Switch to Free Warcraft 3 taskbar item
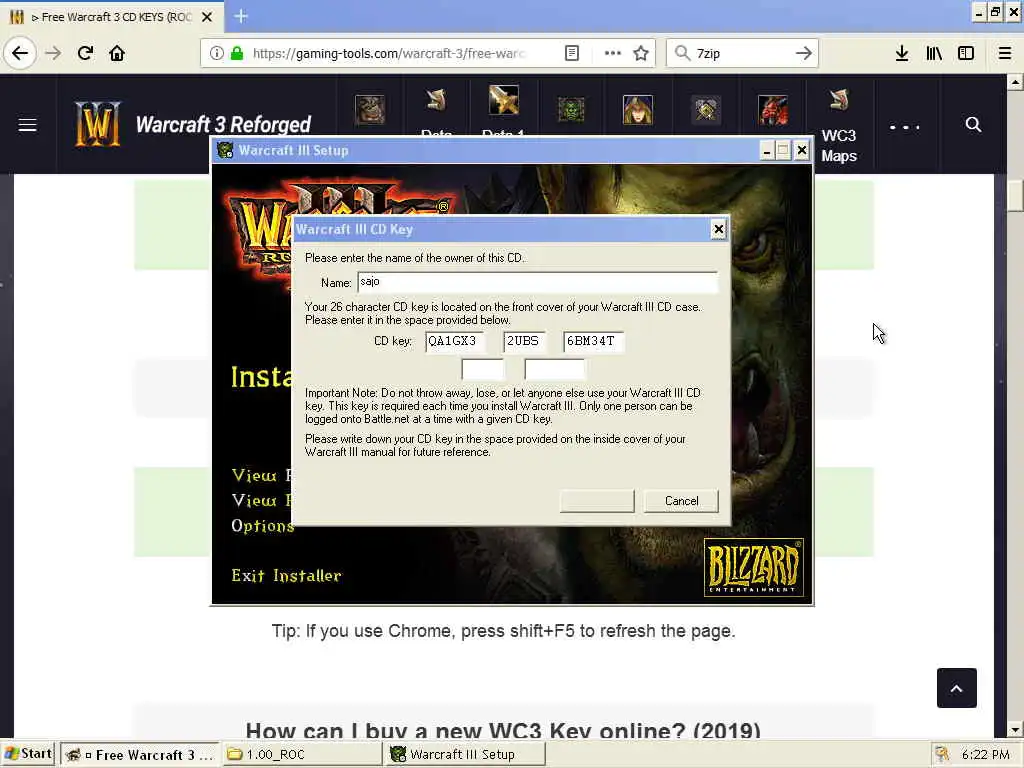Image resolution: width=1024 pixels, height=768 pixels. coord(140,754)
